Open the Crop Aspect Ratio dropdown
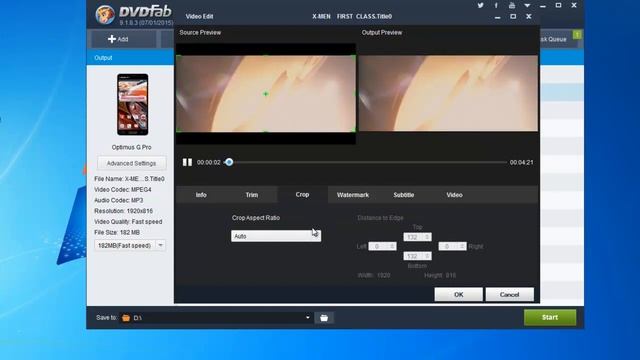This screenshot has width=640, height=360. [276, 236]
